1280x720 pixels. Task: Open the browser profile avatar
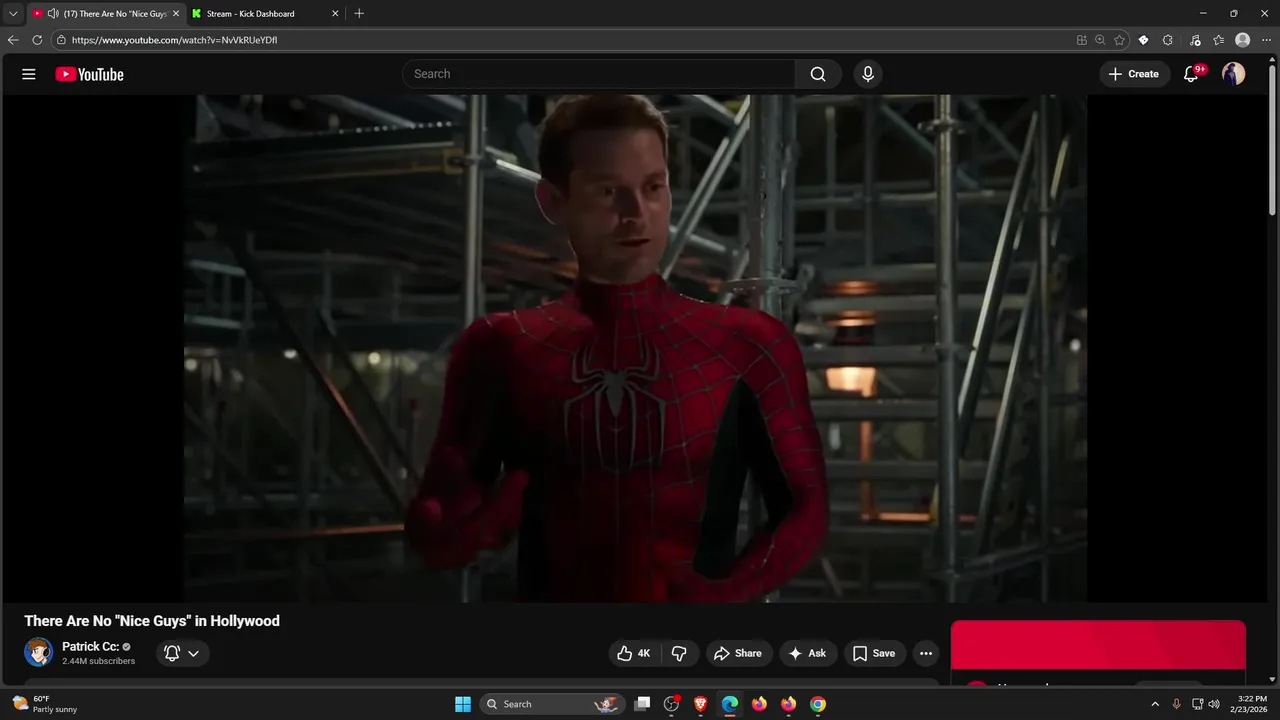[x=1243, y=40]
